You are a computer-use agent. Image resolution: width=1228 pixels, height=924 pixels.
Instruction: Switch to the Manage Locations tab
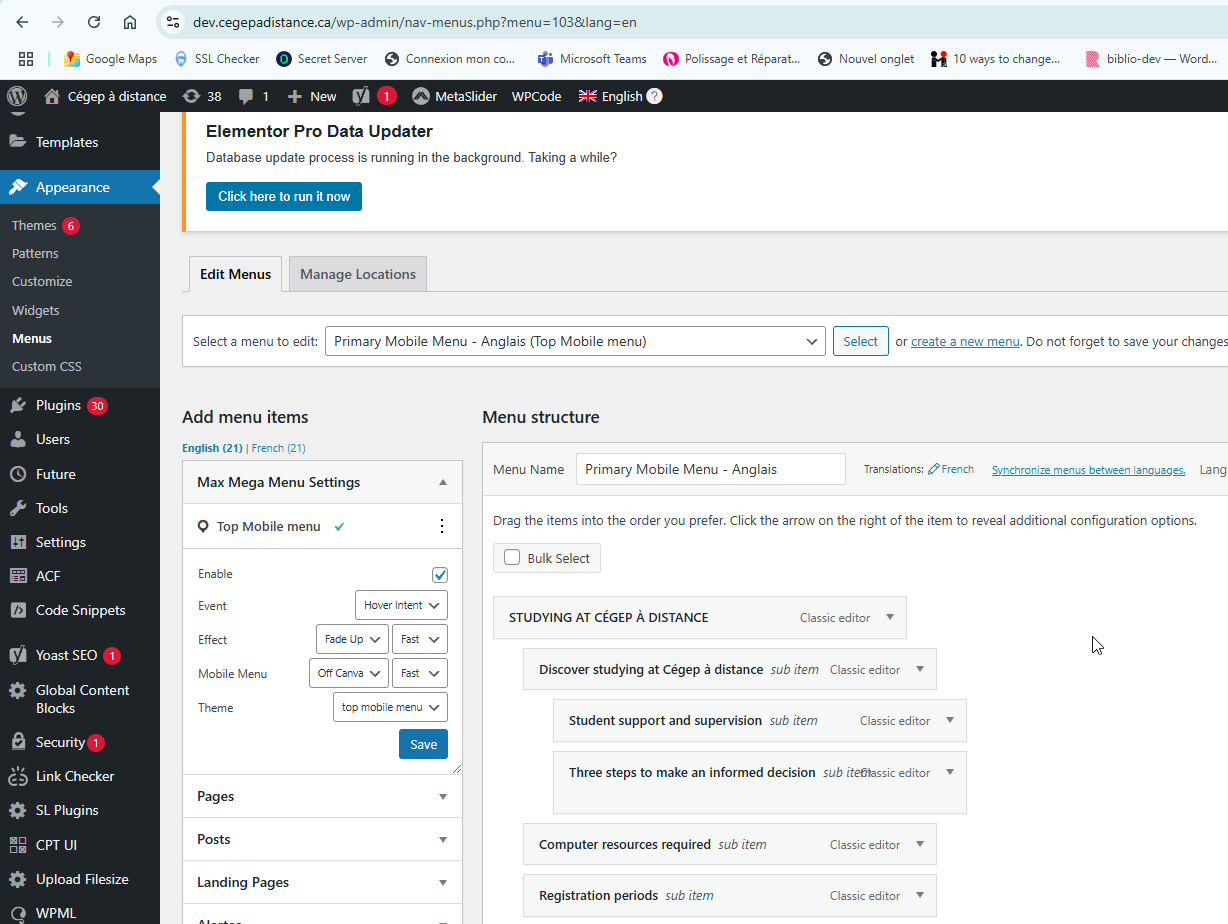pyautogui.click(x=357, y=274)
